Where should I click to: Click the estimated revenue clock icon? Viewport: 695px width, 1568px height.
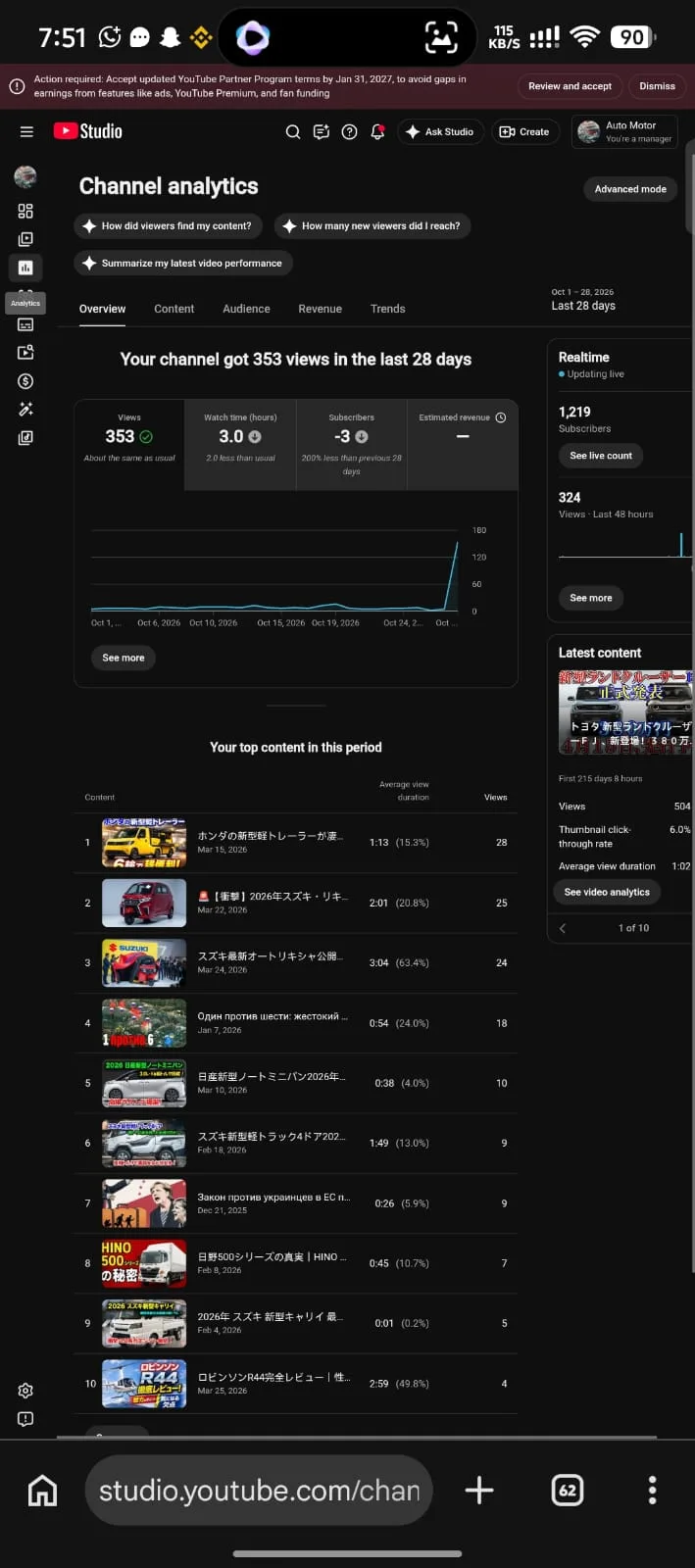coord(501,417)
